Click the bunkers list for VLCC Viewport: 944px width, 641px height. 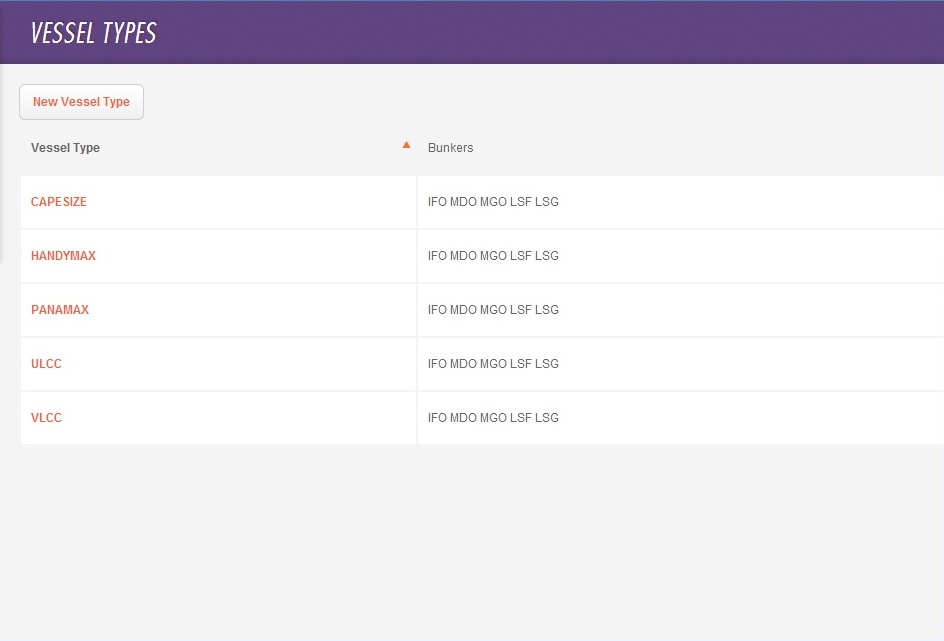493,418
